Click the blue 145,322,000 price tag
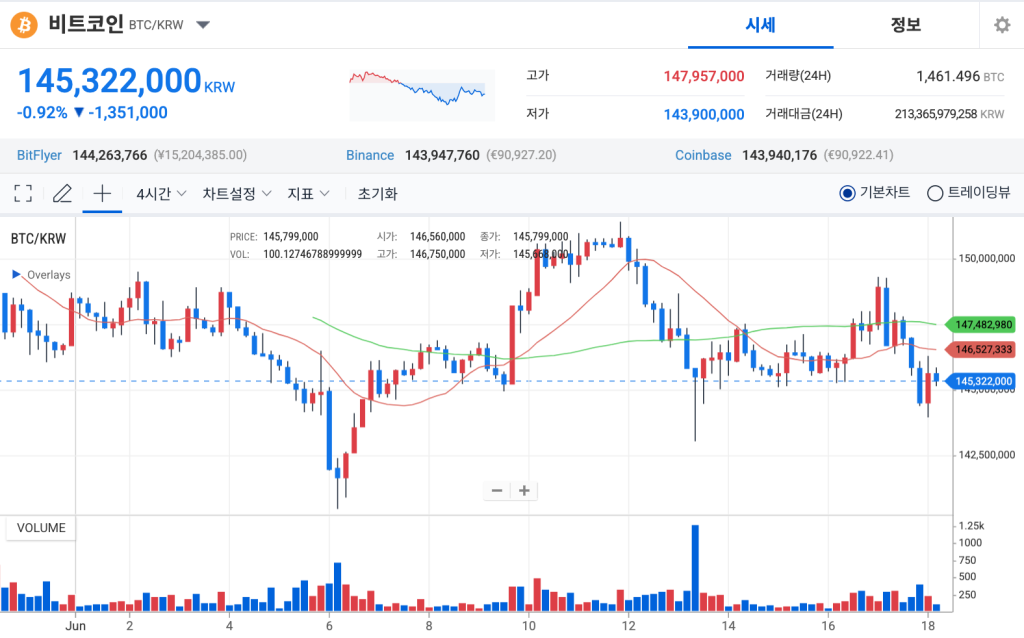The height and width of the screenshot is (638, 1024). 980,381
